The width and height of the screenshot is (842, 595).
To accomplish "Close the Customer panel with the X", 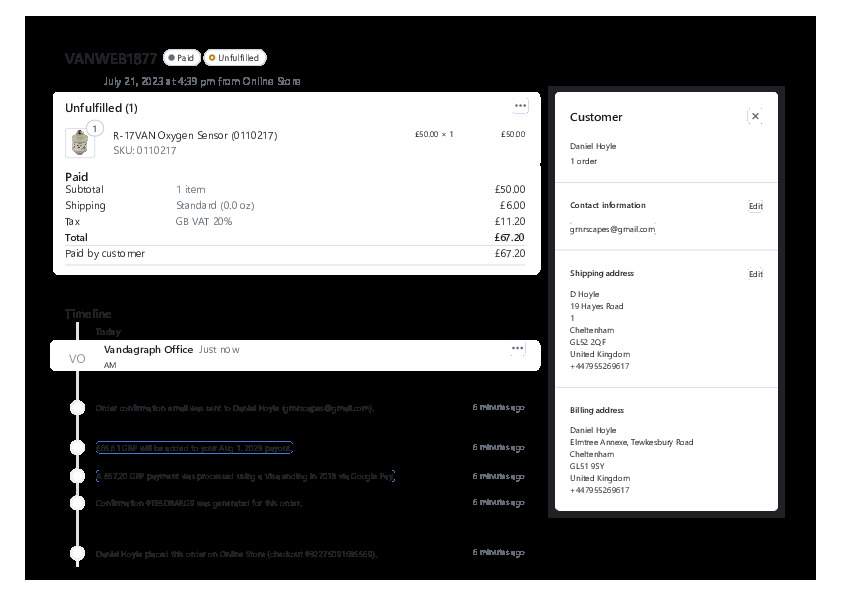I will 755,116.
